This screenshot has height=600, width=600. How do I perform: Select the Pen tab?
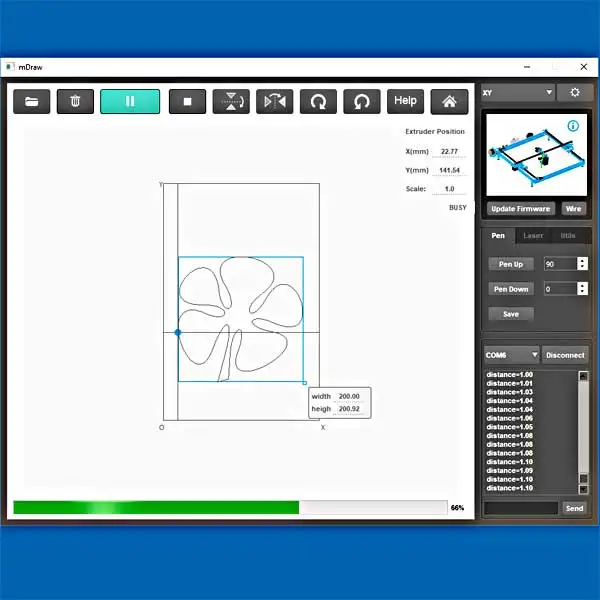pos(499,236)
